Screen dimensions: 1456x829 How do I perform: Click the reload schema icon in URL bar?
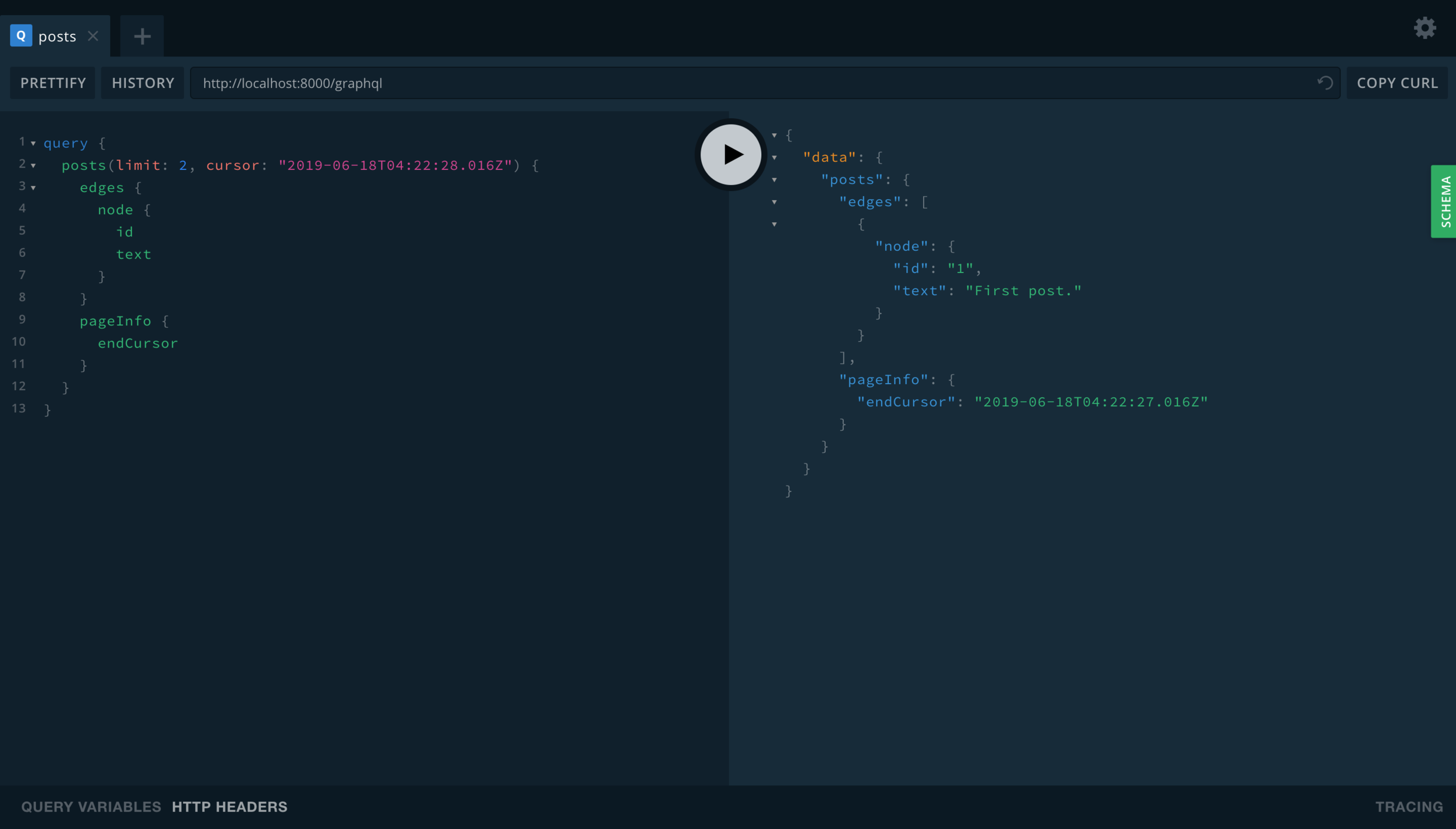pyautogui.click(x=1325, y=83)
